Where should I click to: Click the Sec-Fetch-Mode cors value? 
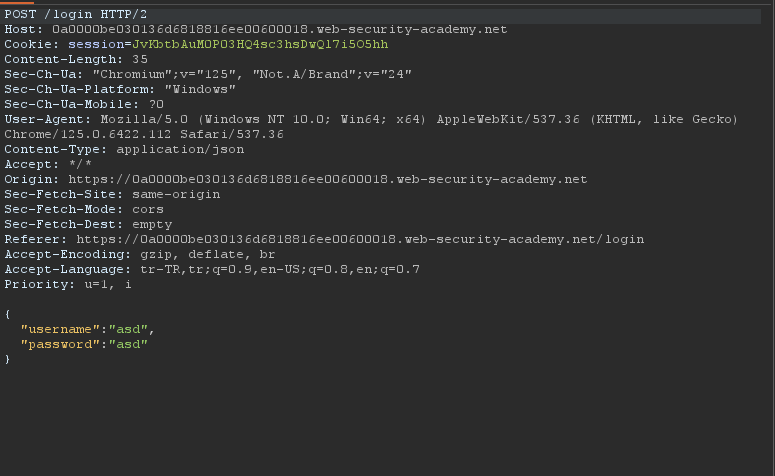(148, 210)
